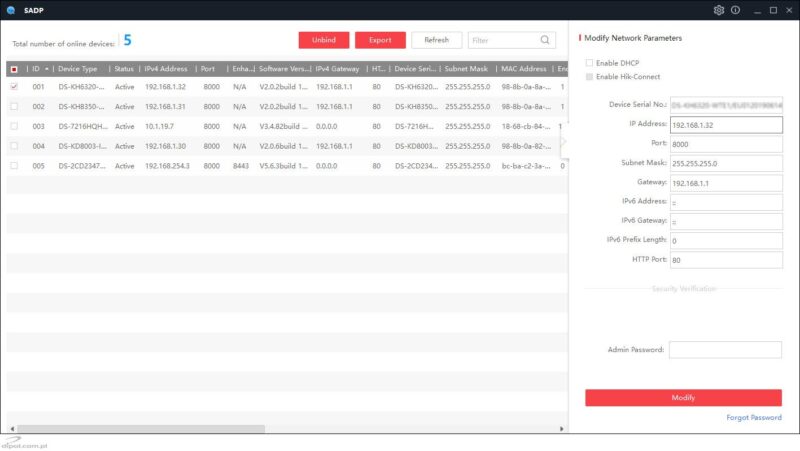Screen dimensions: 800x451
Task: Select DS-2CD2347 device type cell
Action: click(82, 166)
